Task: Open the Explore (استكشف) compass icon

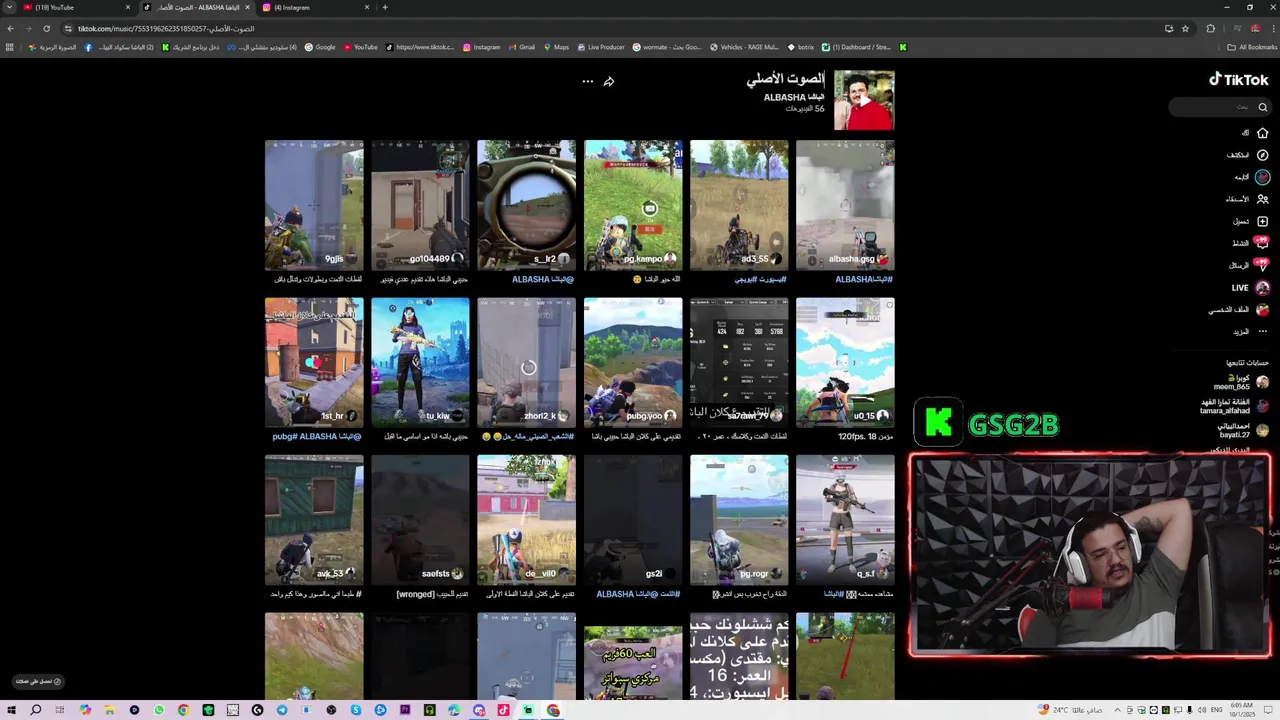Action: coord(1262,155)
